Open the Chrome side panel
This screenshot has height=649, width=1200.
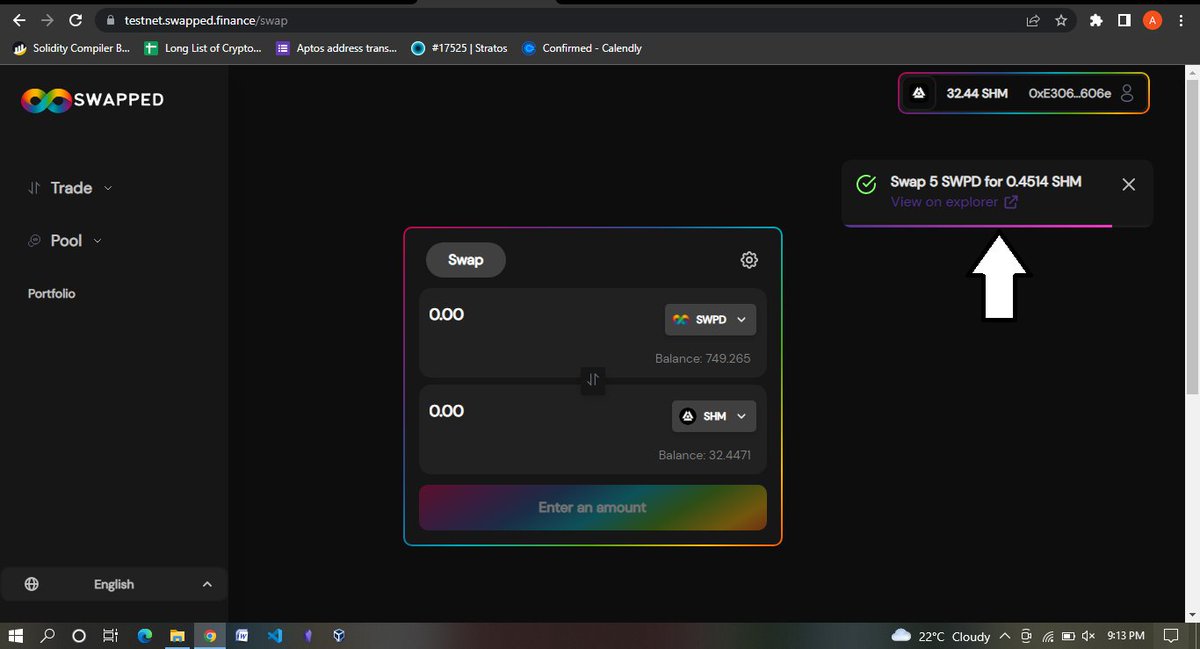1124,20
